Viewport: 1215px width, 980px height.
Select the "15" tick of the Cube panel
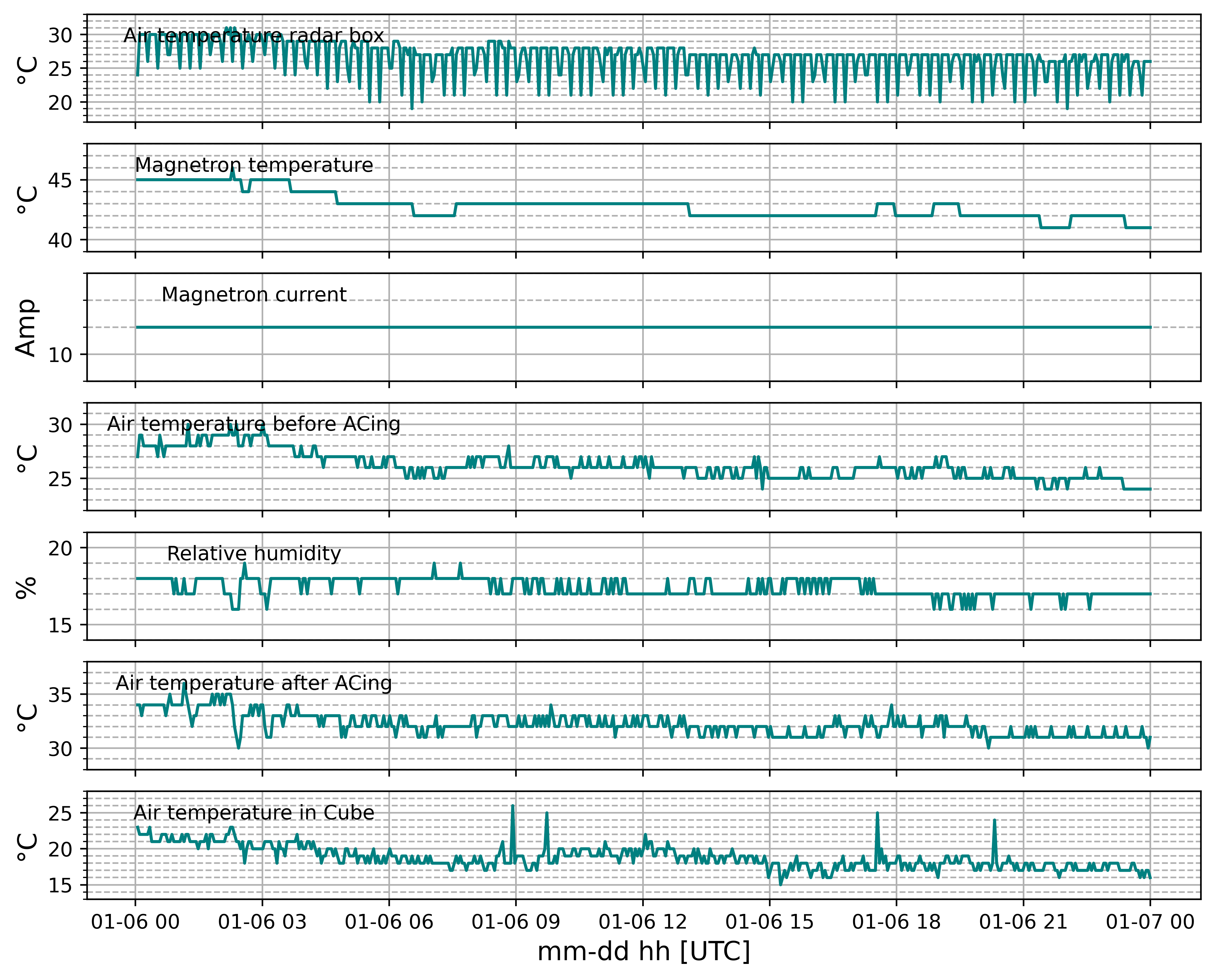pyautogui.click(x=60, y=886)
